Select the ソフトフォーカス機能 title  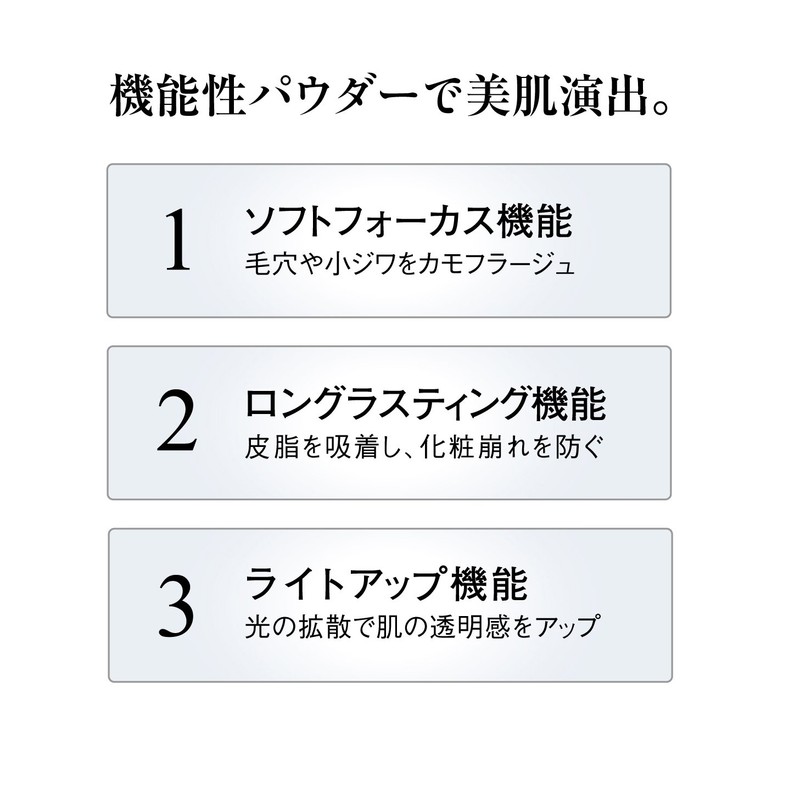click(x=409, y=223)
